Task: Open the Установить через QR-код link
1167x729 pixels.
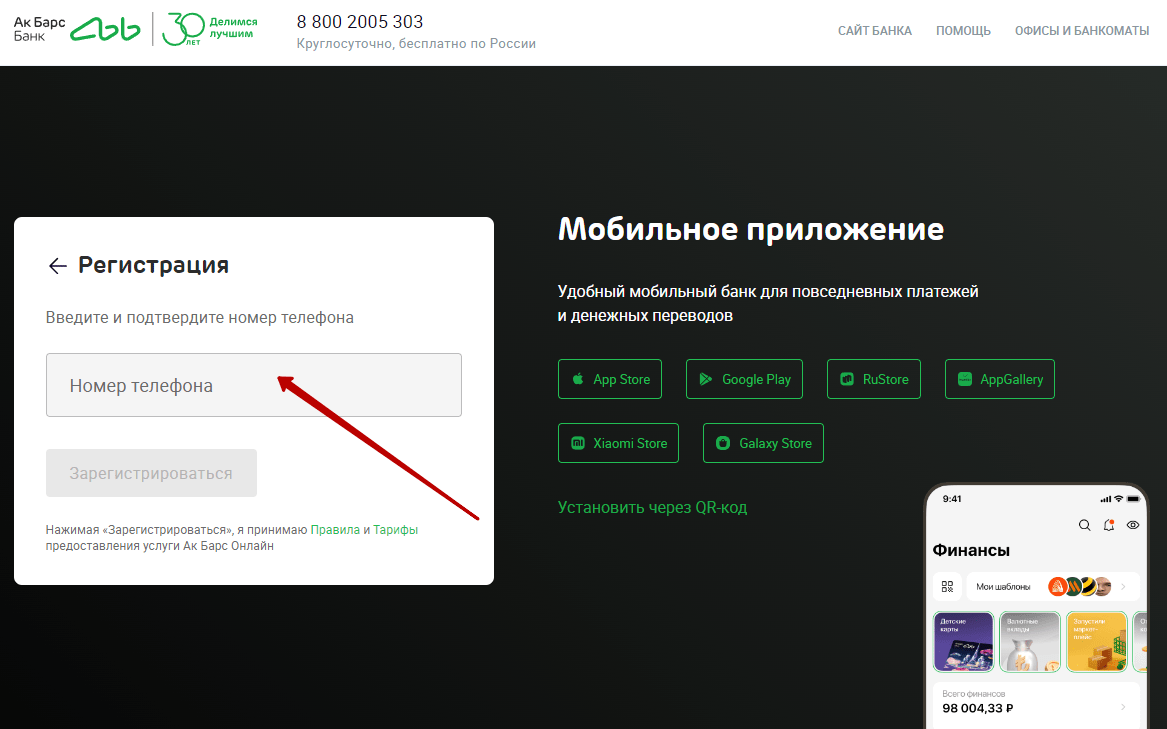Action: tap(652, 508)
